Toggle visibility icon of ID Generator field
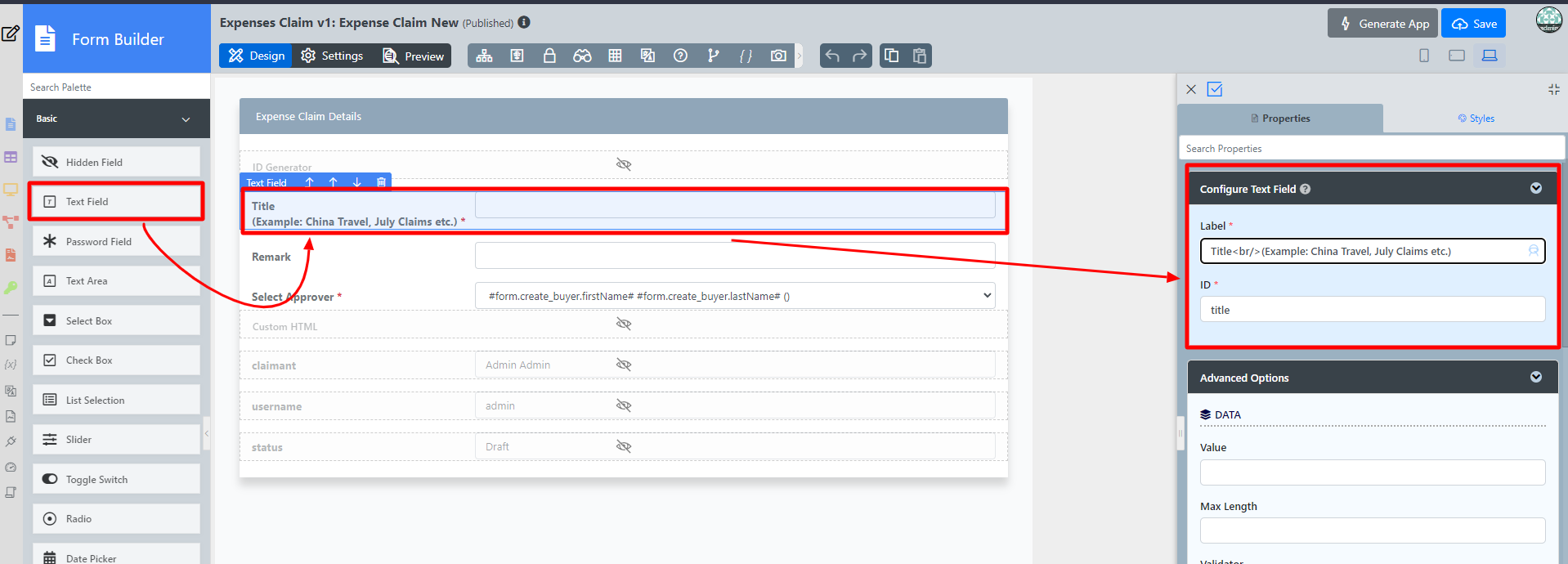 pos(624,164)
